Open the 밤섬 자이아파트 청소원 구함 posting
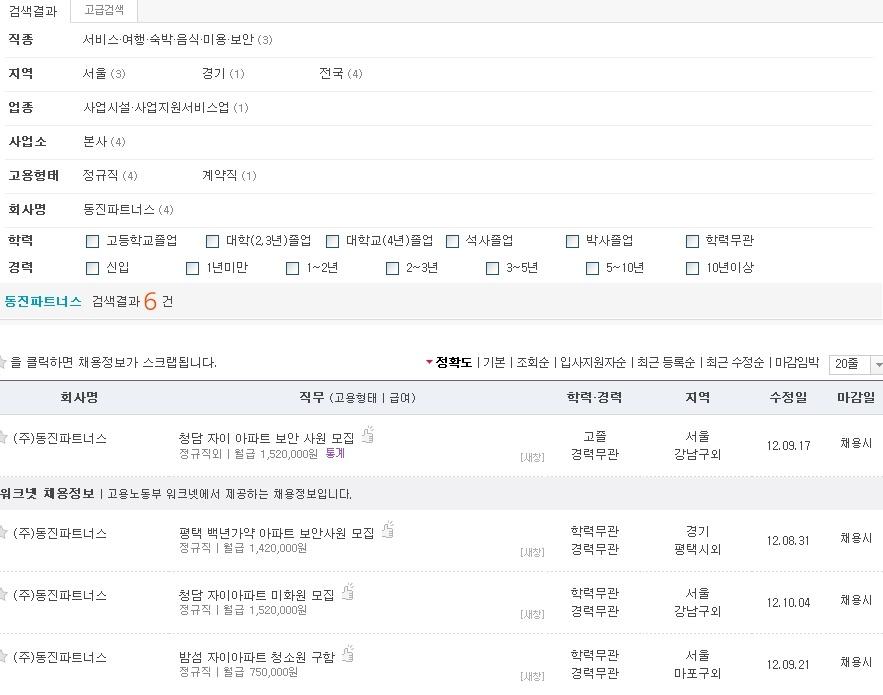883x695 pixels. click(x=256, y=657)
